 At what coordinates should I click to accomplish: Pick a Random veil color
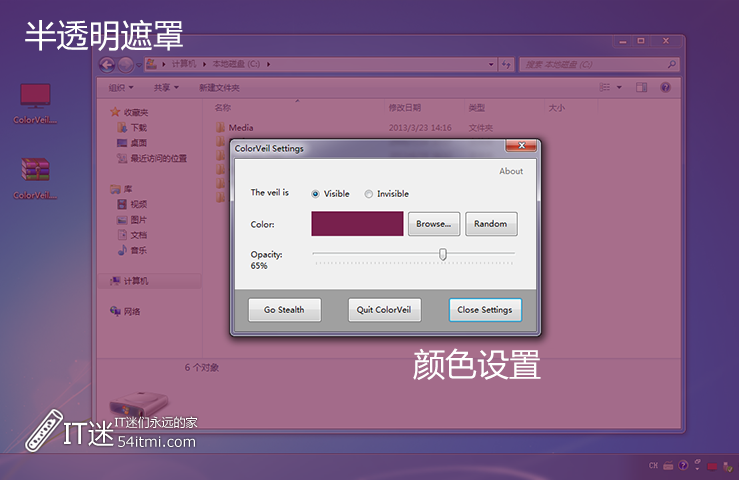[x=491, y=223]
